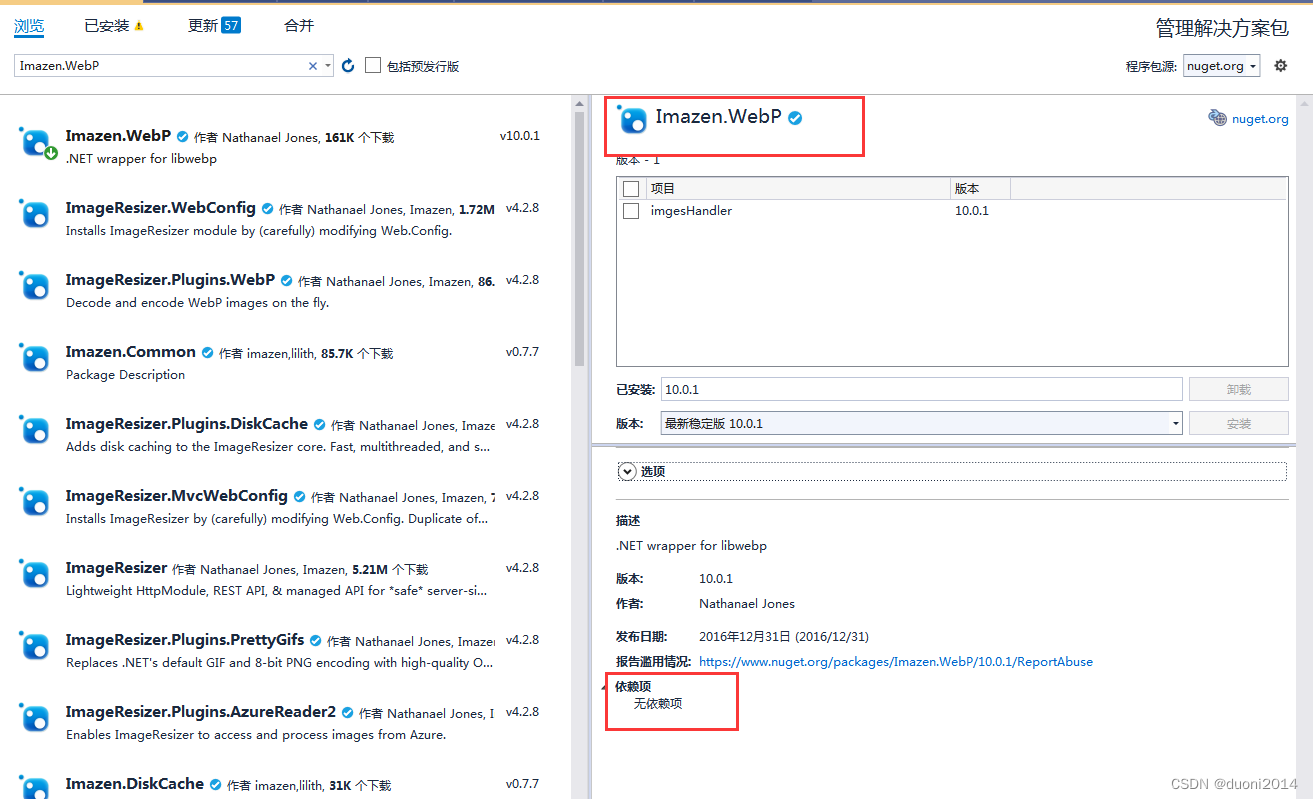Open the 版本 最新稳定版 10.0.1 dropdown
Image resolution: width=1313 pixels, height=799 pixels.
[x=922, y=423]
